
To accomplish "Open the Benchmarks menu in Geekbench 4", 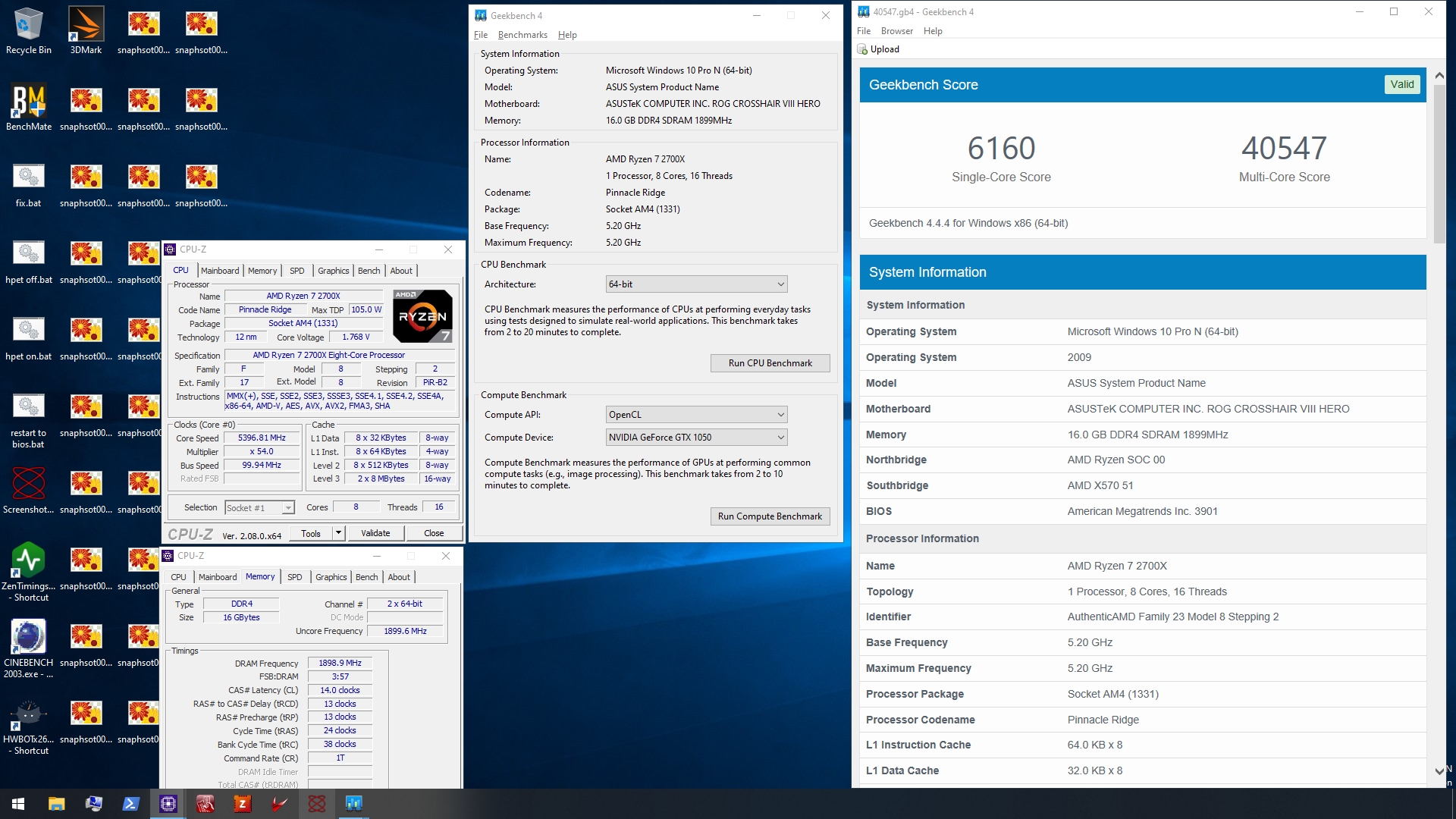I will (x=522, y=35).
